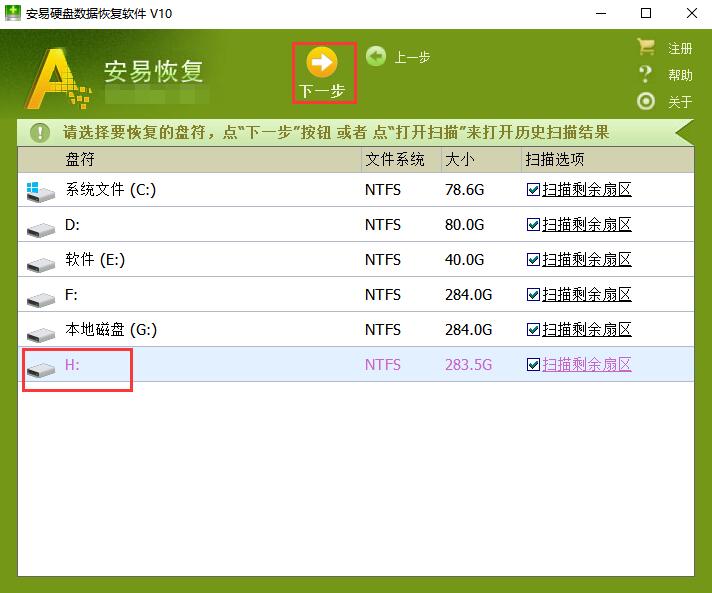Image resolution: width=712 pixels, height=593 pixels.
Task: Click the 文件系统 column header
Action: 395,160
